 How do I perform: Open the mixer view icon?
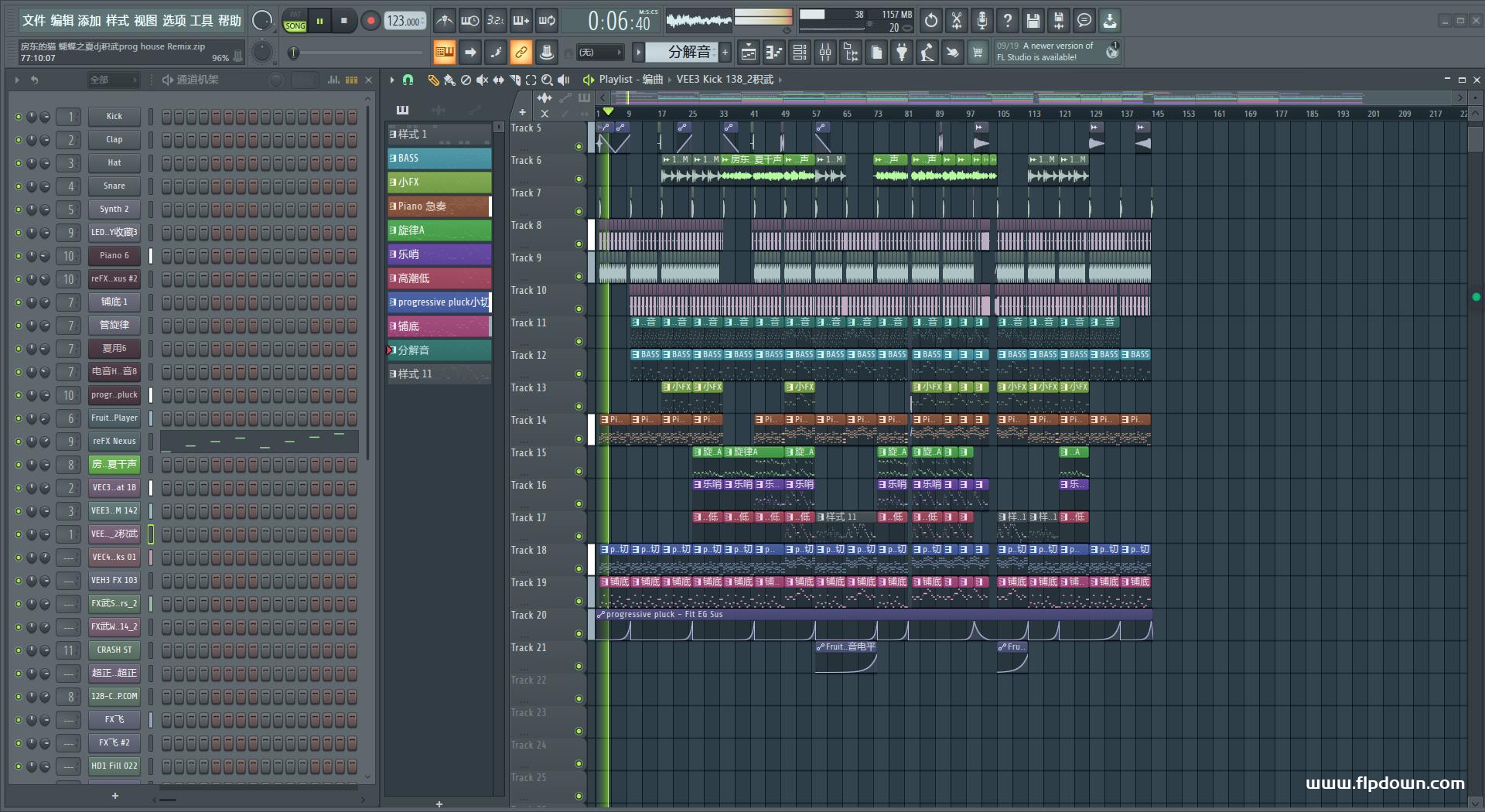click(x=825, y=53)
